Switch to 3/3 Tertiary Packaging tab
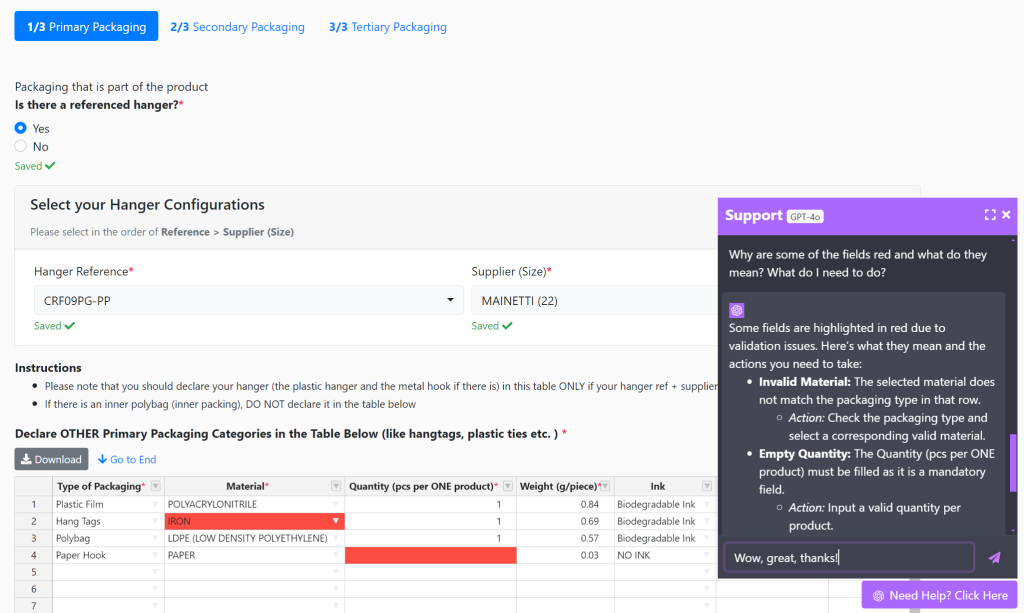1024x613 pixels. coord(387,27)
